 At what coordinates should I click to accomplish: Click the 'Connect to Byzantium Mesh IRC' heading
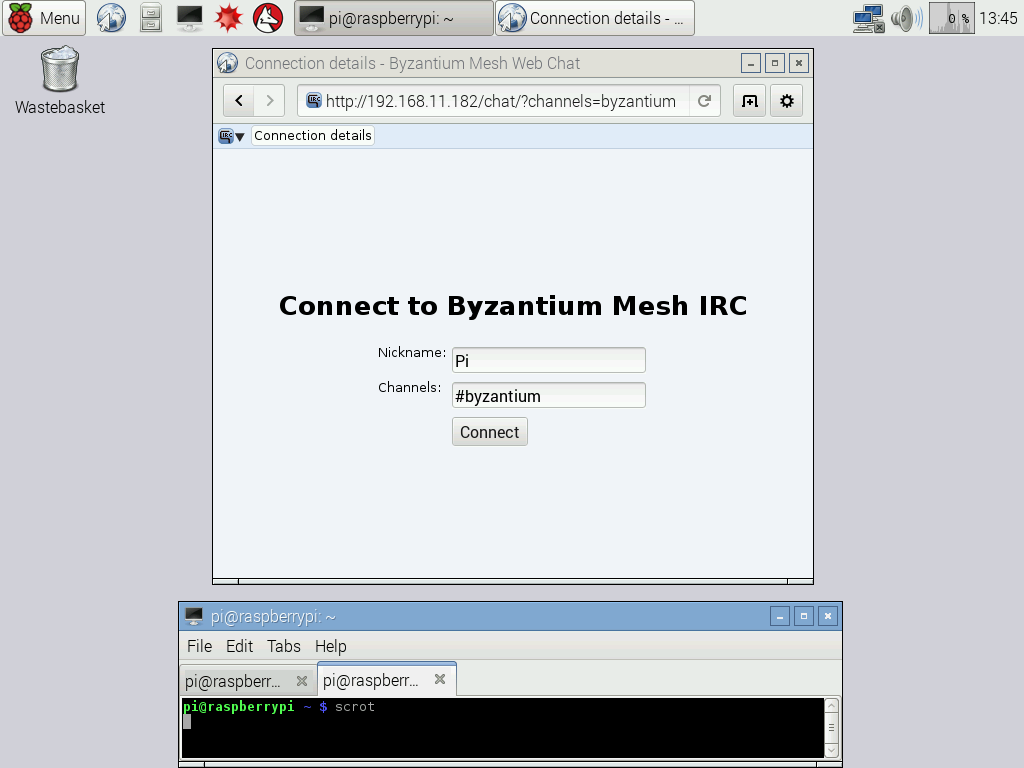513,306
